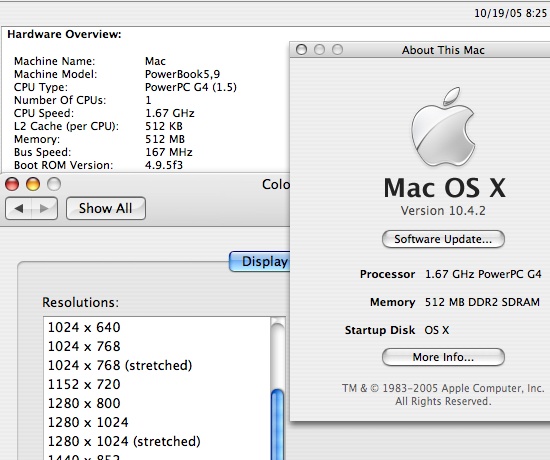Click the 1.67 GHz CPU Speed value
The width and height of the screenshot is (550, 460).
tap(170, 113)
